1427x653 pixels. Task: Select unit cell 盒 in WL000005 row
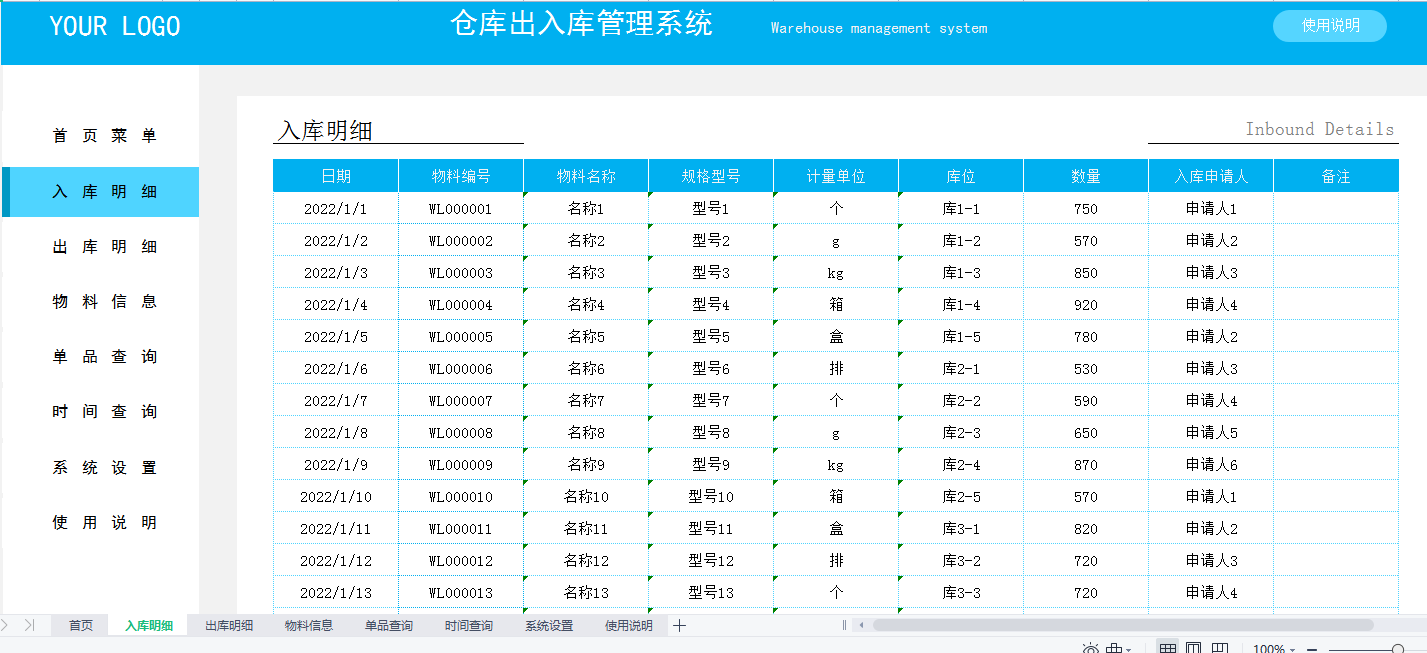click(836, 337)
